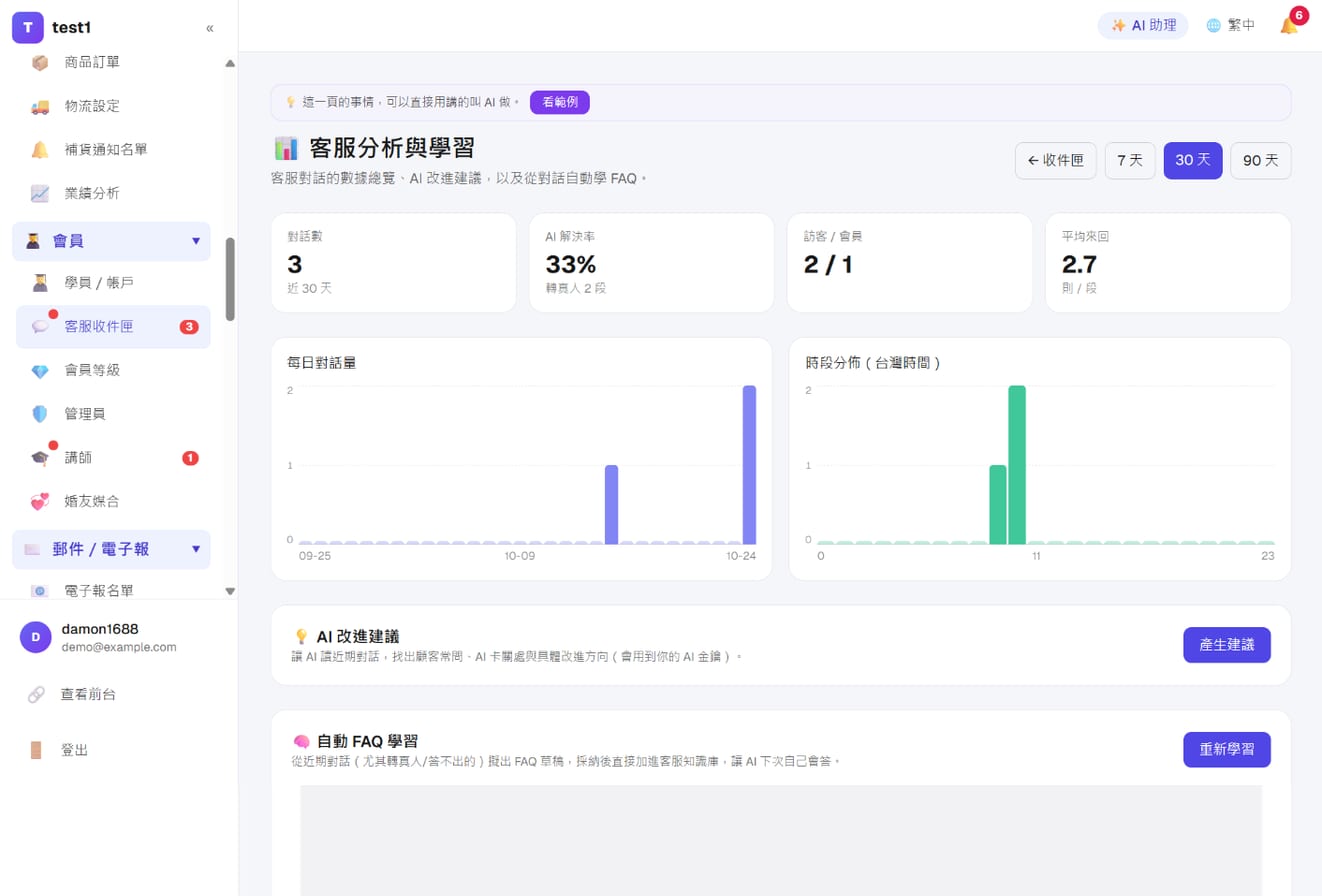Screen dimensions: 1322x896
Task: Click the AI 助理 button
Action: click(1143, 26)
